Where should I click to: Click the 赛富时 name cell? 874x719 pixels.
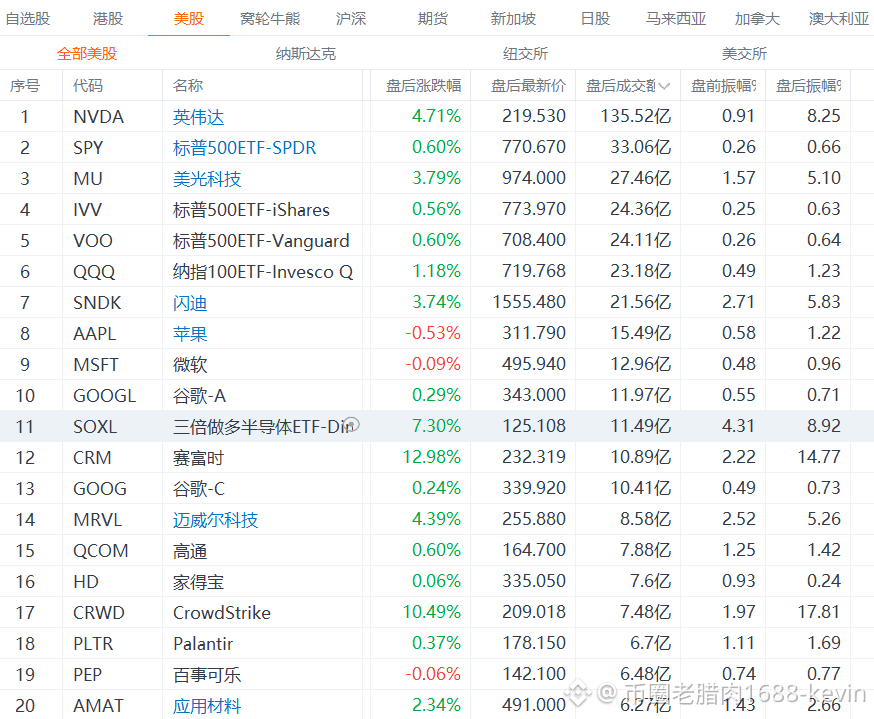[198, 458]
